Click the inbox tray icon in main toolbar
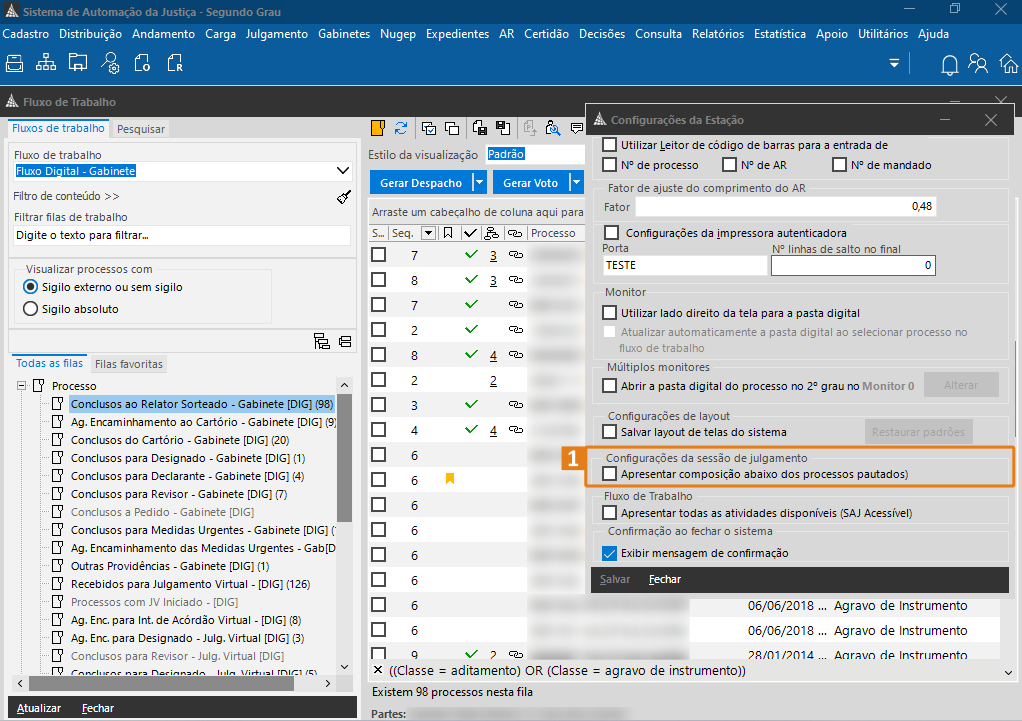The height and width of the screenshot is (721, 1022). coord(14,63)
